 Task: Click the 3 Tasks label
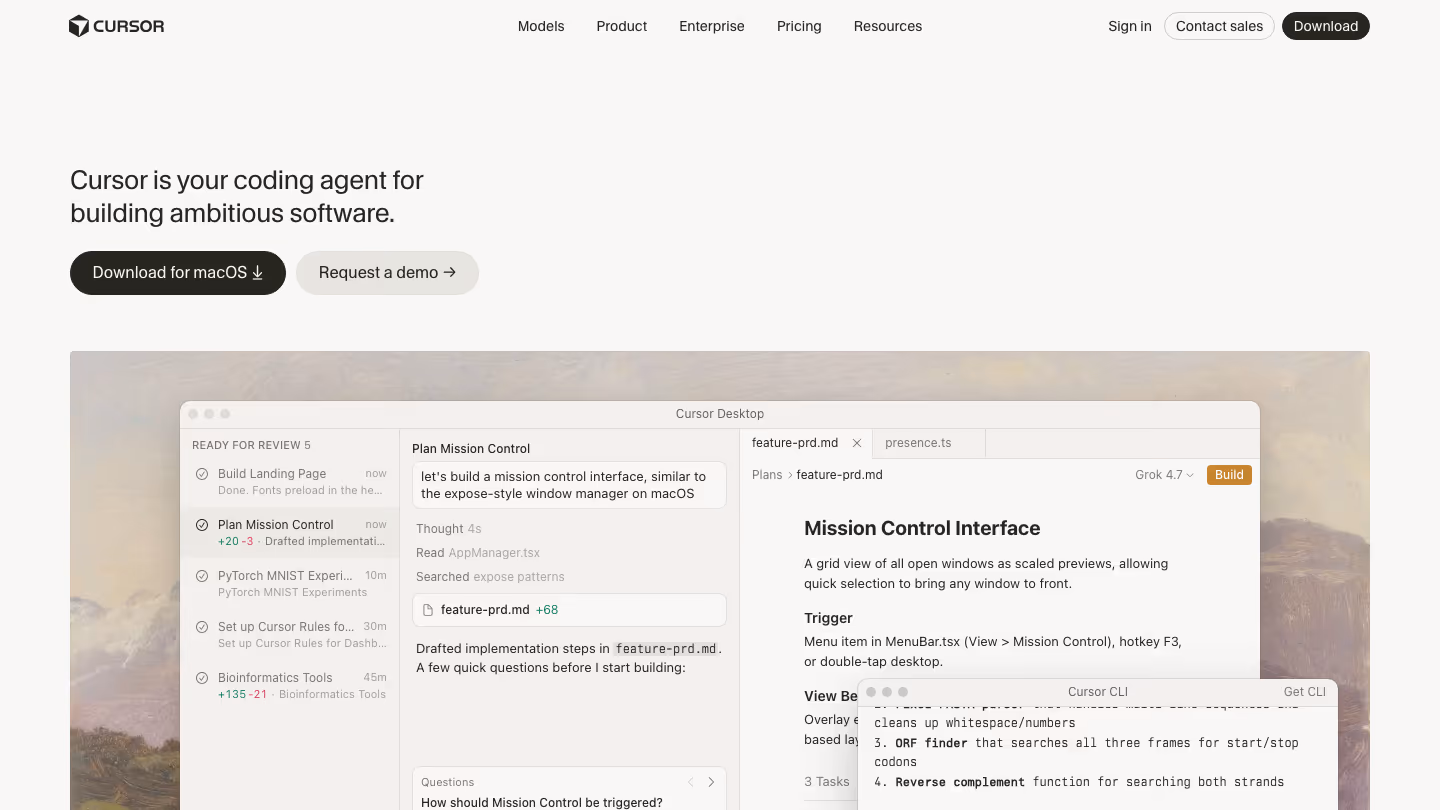[827, 782]
